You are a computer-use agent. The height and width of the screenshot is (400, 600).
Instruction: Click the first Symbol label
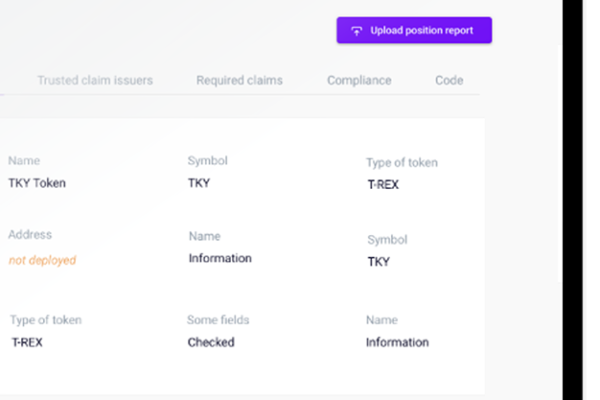207,161
